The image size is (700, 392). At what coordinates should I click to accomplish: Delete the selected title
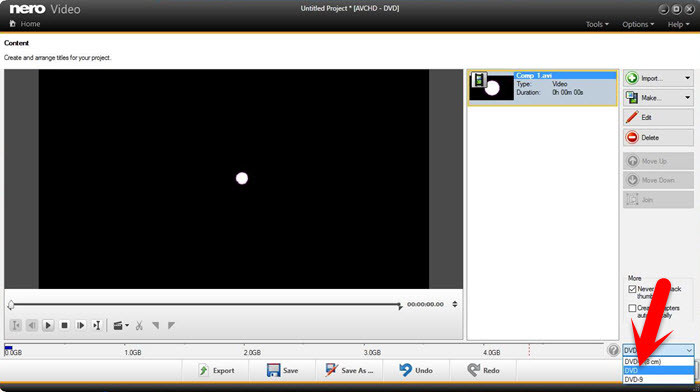tap(658, 138)
